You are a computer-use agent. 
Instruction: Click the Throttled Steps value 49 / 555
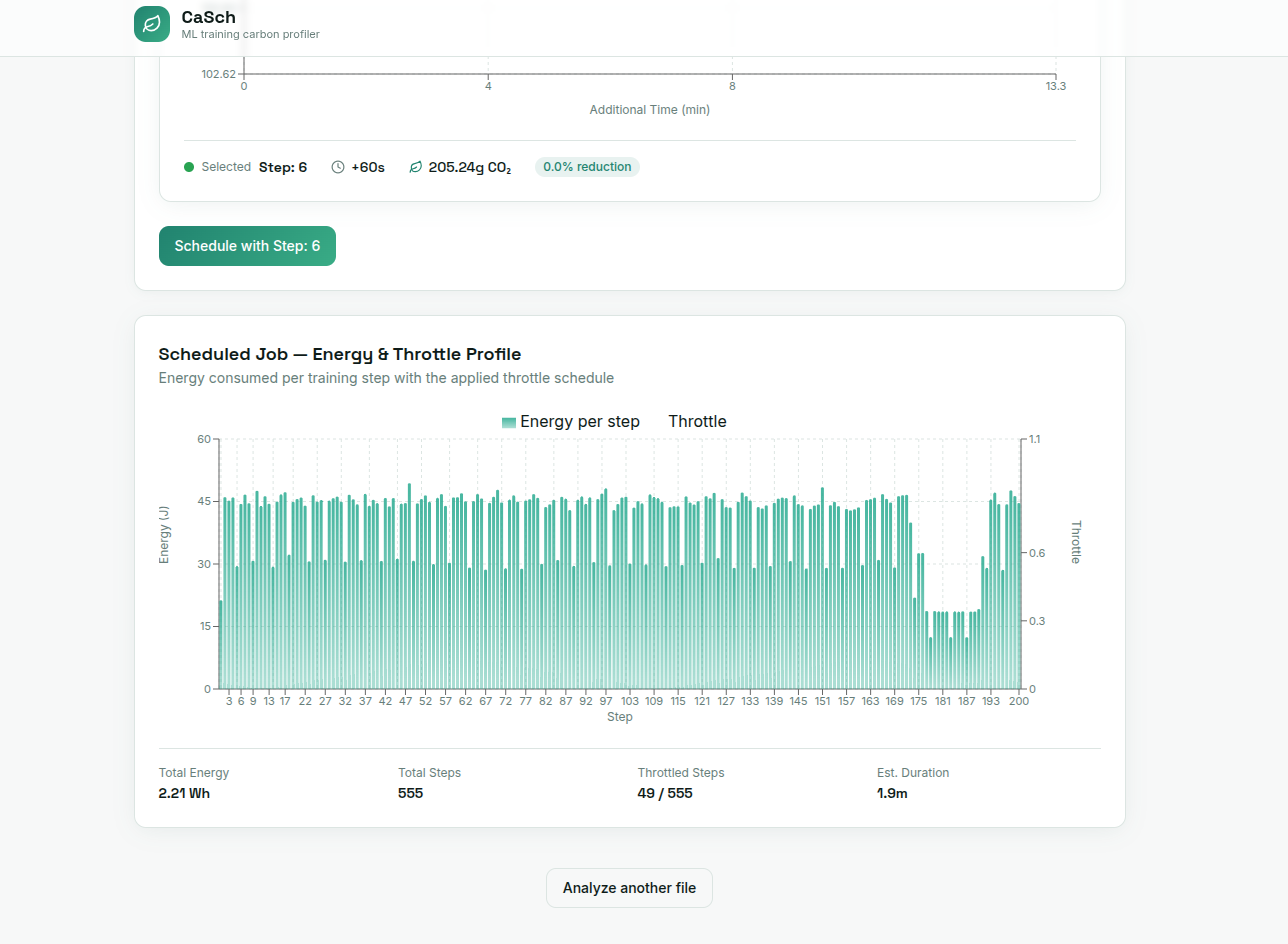pyautogui.click(x=665, y=793)
